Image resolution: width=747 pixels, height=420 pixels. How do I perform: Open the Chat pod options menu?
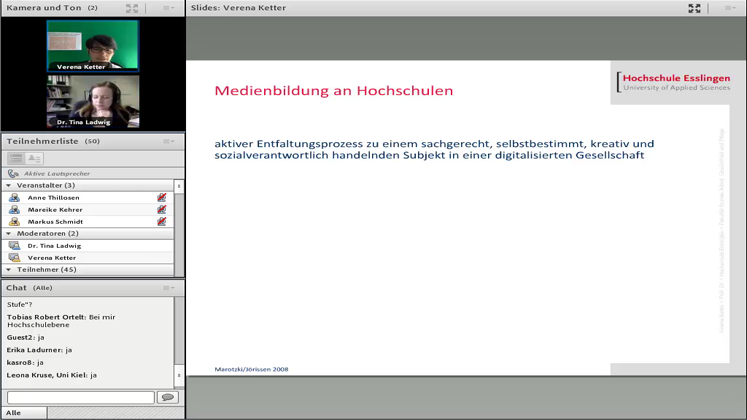tap(168, 288)
